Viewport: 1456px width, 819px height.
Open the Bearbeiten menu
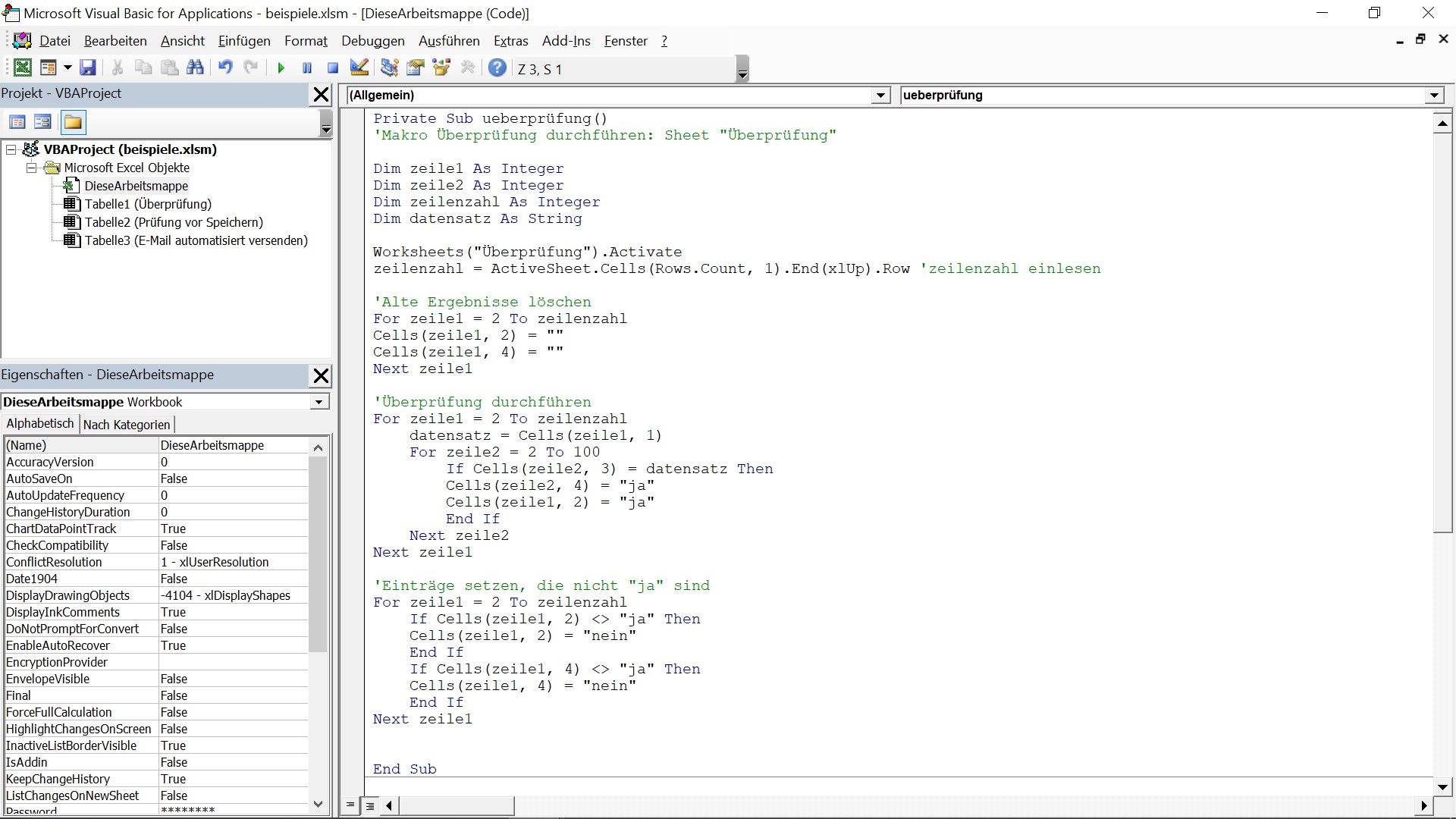pyautogui.click(x=115, y=41)
